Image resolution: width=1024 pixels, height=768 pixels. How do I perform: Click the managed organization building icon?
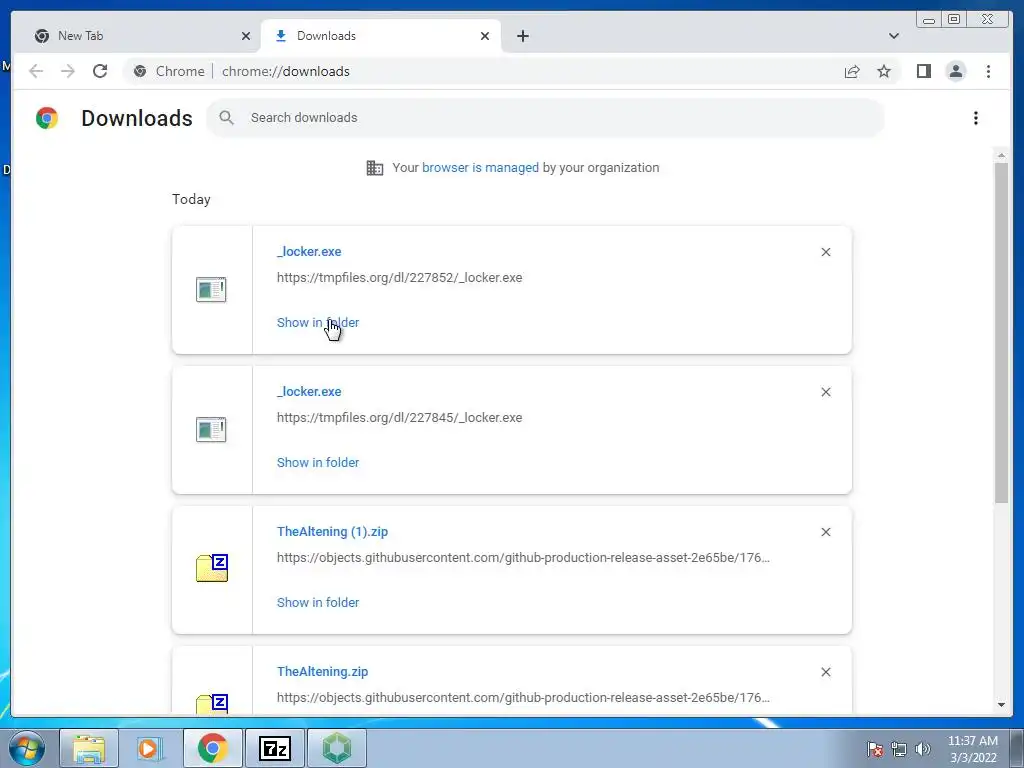pos(375,168)
